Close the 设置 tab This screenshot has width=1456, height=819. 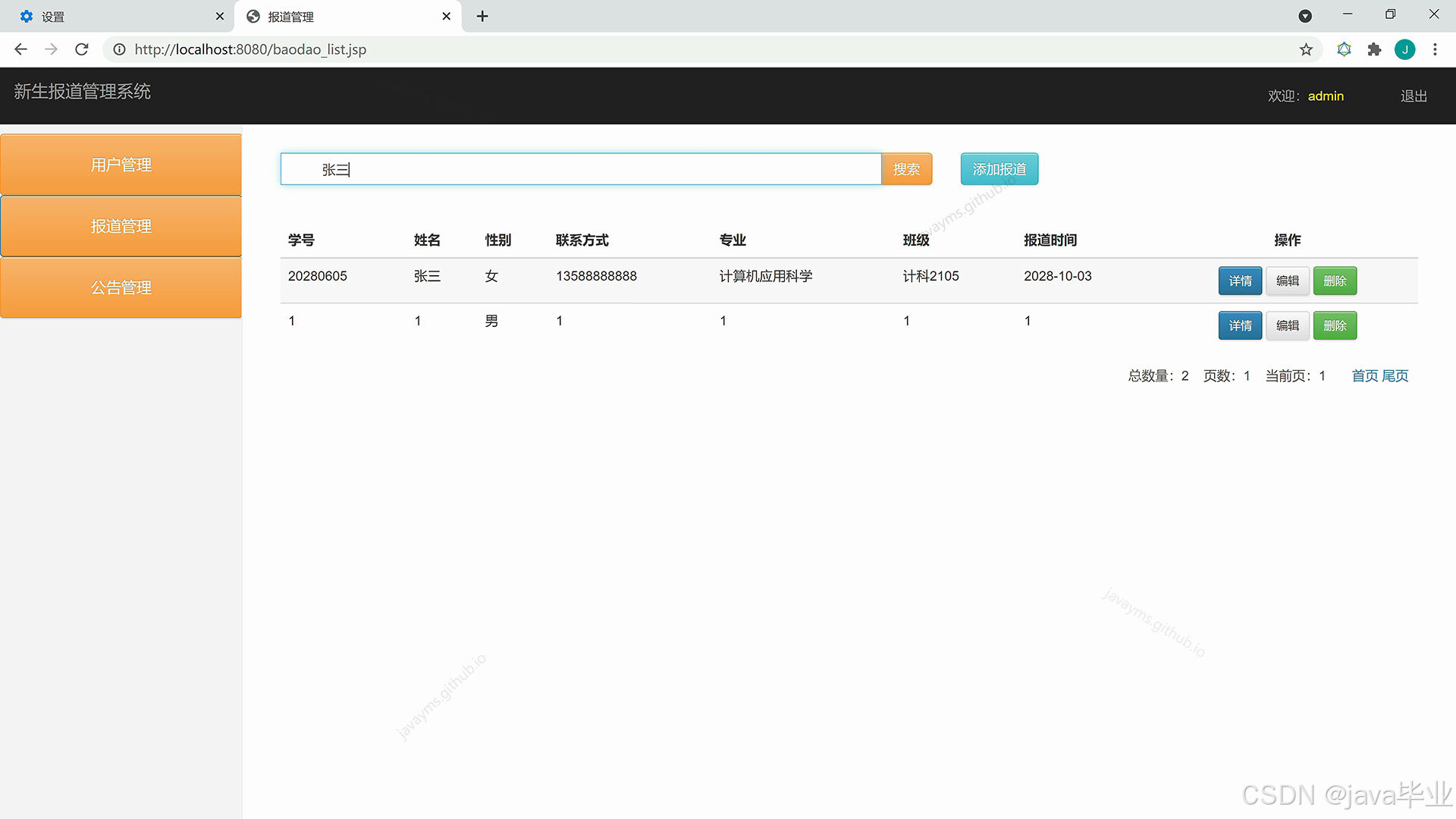pos(220,16)
